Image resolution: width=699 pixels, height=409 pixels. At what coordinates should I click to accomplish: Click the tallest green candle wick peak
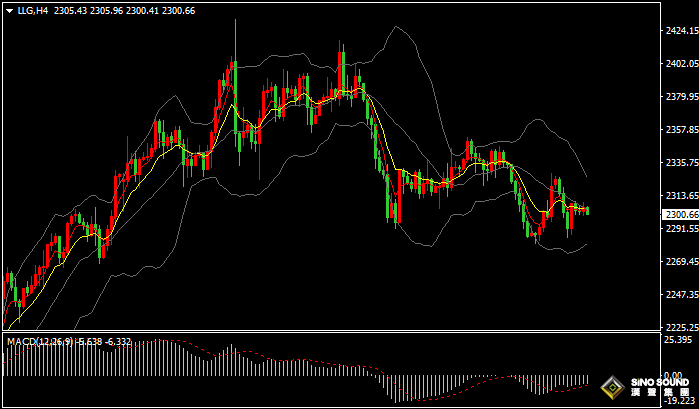236,22
